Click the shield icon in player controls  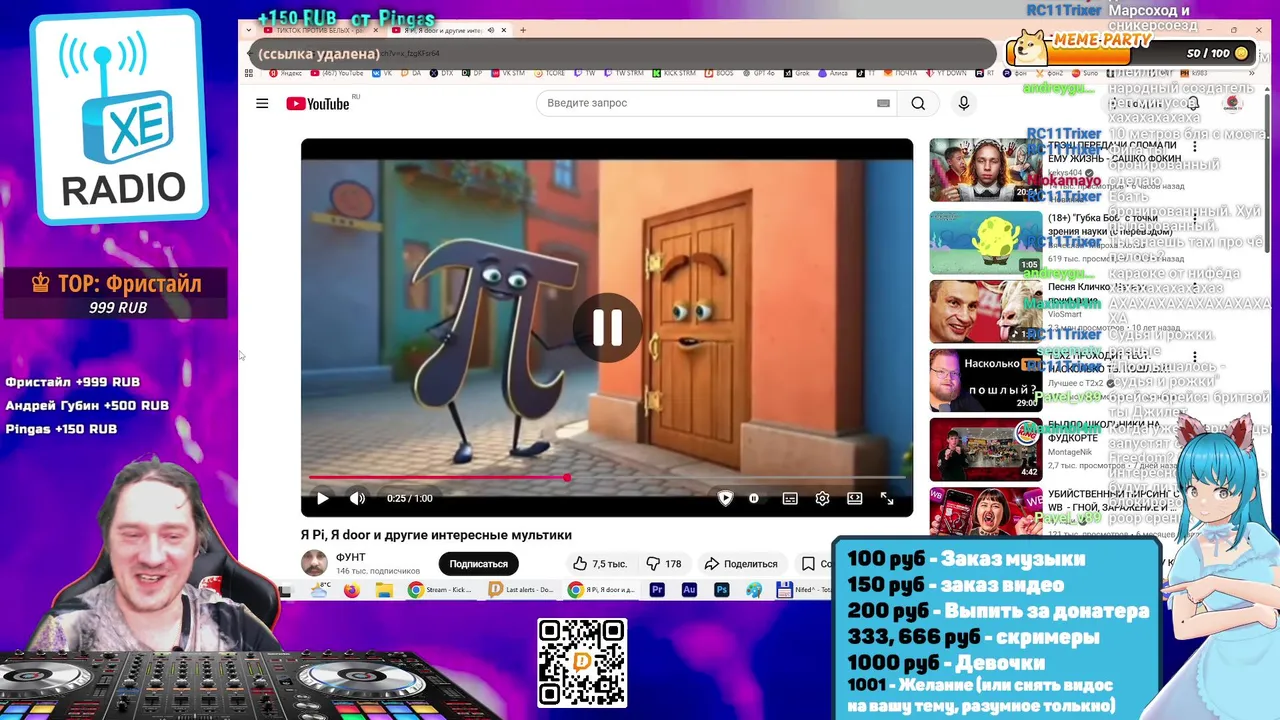pyautogui.click(x=726, y=498)
